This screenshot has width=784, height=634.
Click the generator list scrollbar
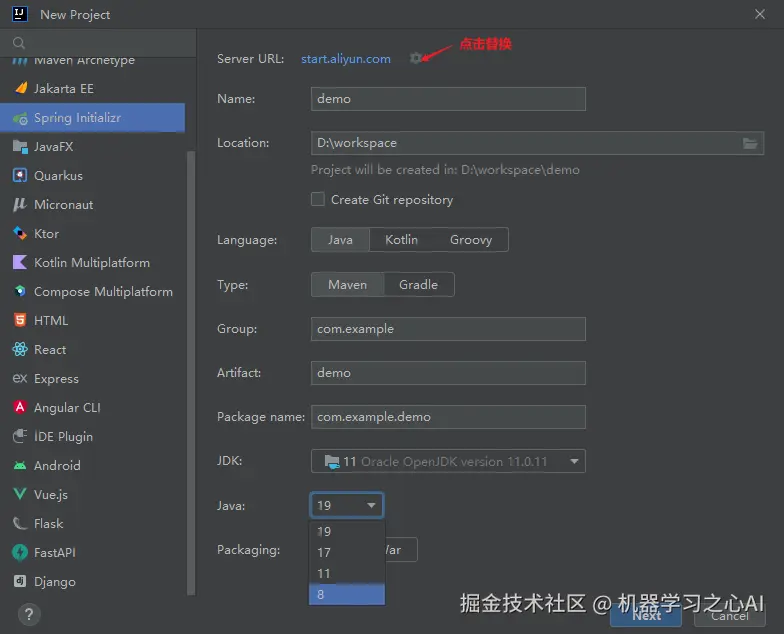coord(190,372)
